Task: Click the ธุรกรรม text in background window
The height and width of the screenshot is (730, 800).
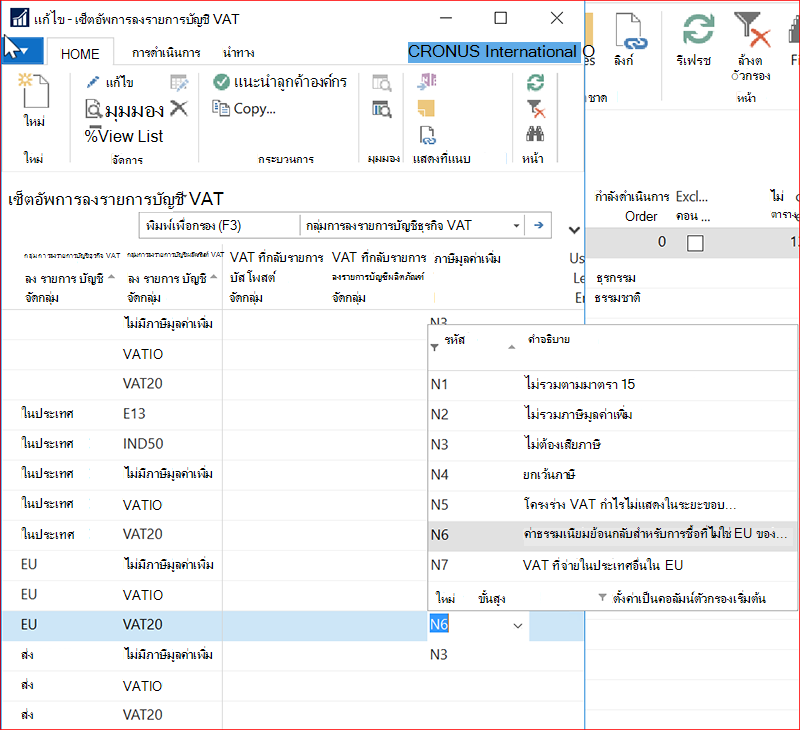Action: pyautogui.click(x=615, y=279)
